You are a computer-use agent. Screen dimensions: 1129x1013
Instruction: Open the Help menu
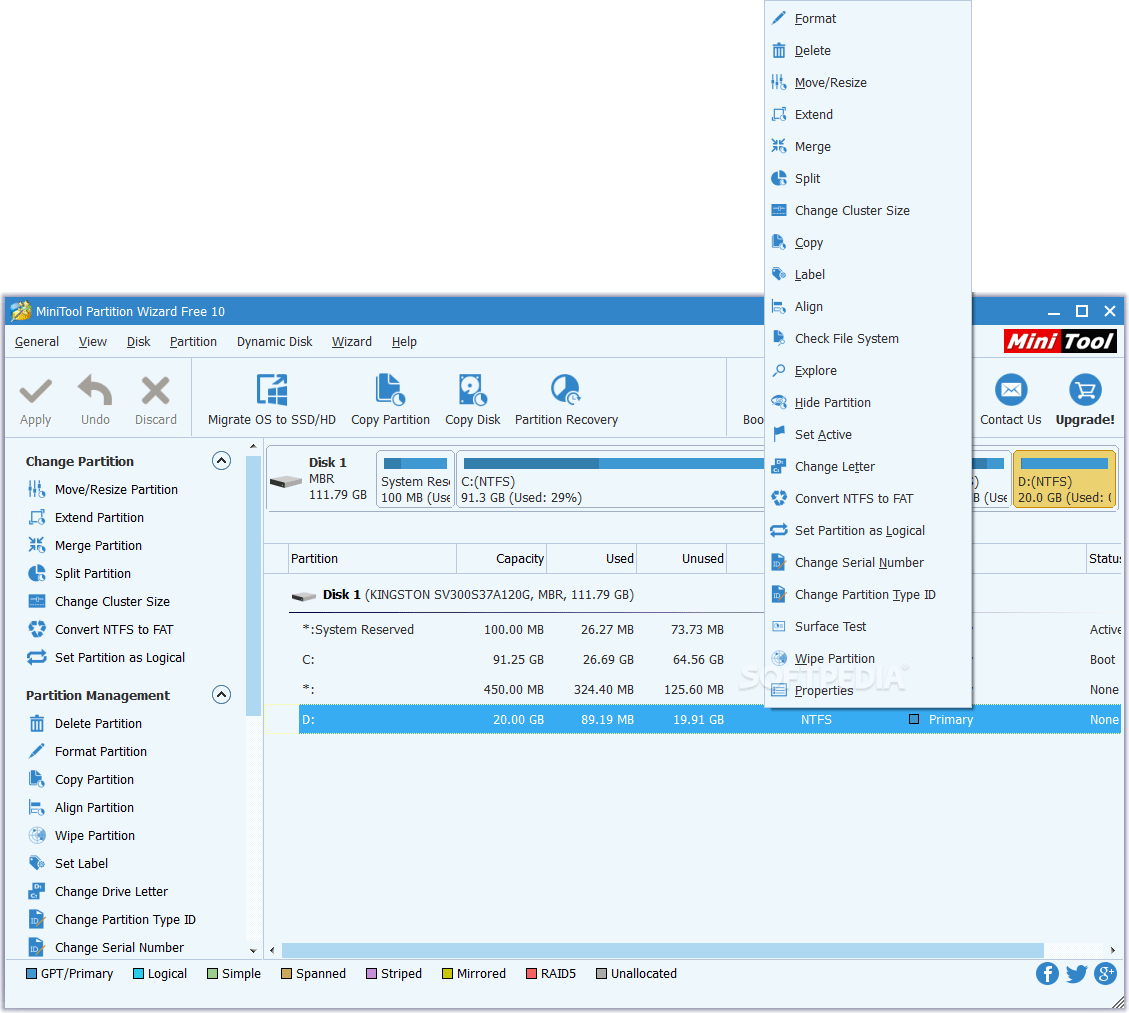pos(404,342)
